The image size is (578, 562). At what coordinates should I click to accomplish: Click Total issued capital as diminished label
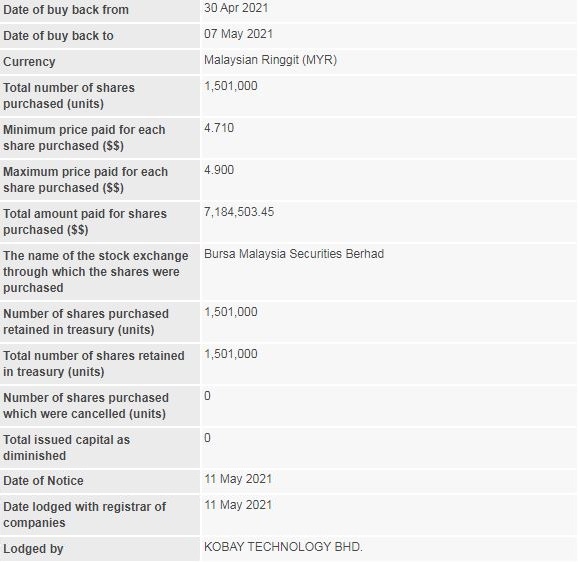click(66, 448)
